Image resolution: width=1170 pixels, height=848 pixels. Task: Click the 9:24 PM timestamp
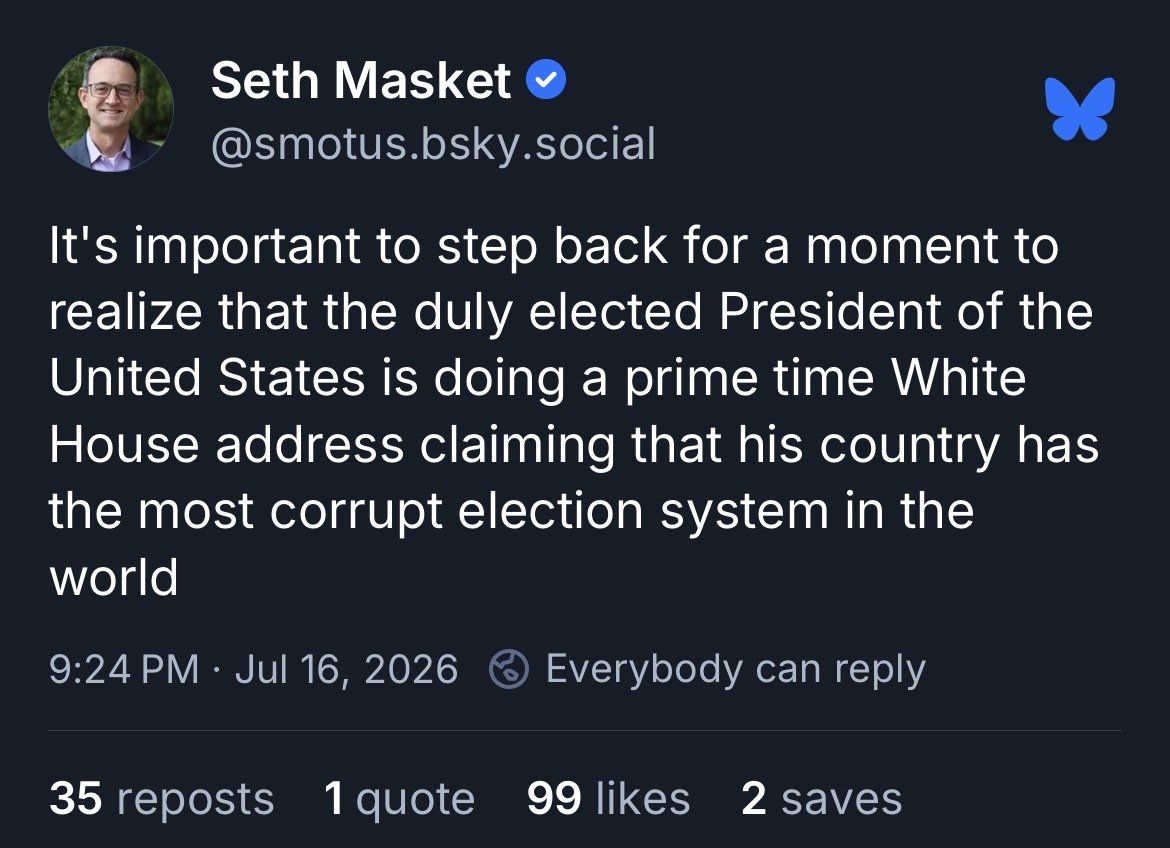pos(124,669)
